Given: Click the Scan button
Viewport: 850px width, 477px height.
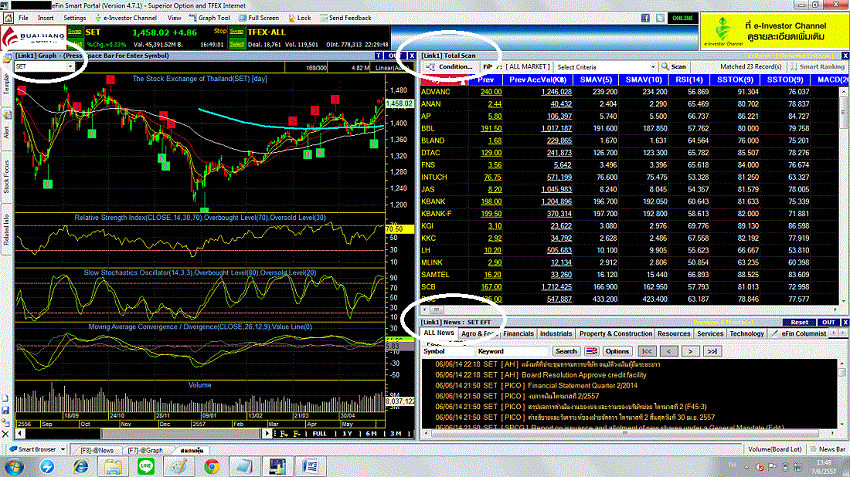Looking at the screenshot, I should pyautogui.click(x=674, y=67).
